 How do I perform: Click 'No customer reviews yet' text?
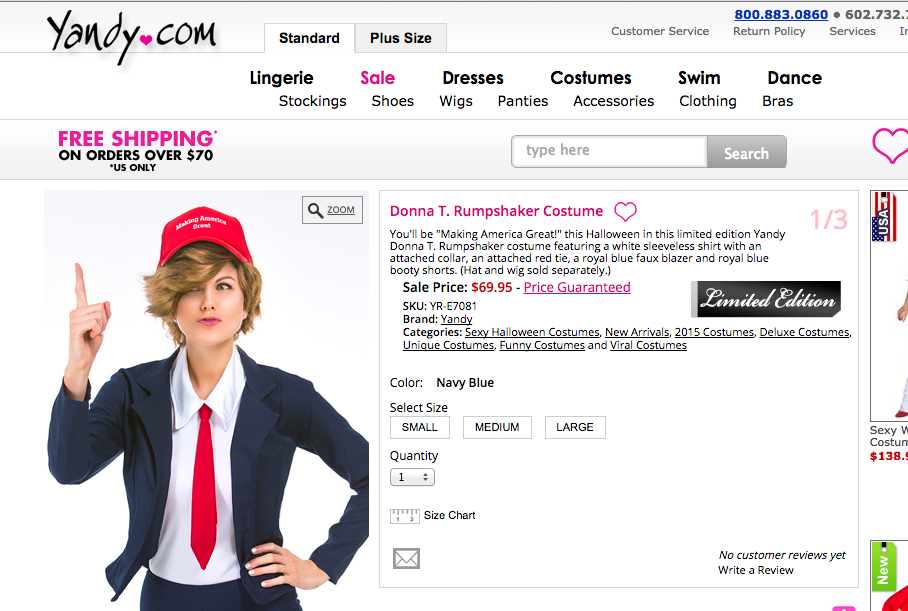pyautogui.click(x=782, y=555)
